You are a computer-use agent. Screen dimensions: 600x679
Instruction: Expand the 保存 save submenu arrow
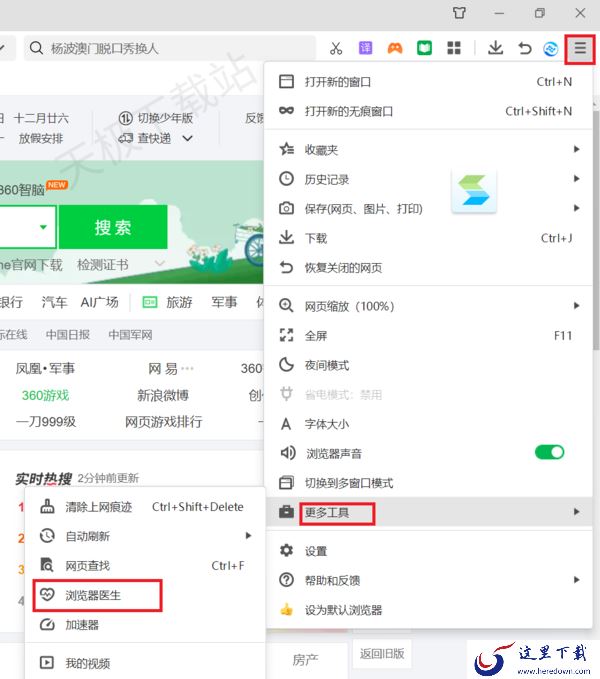(x=576, y=208)
